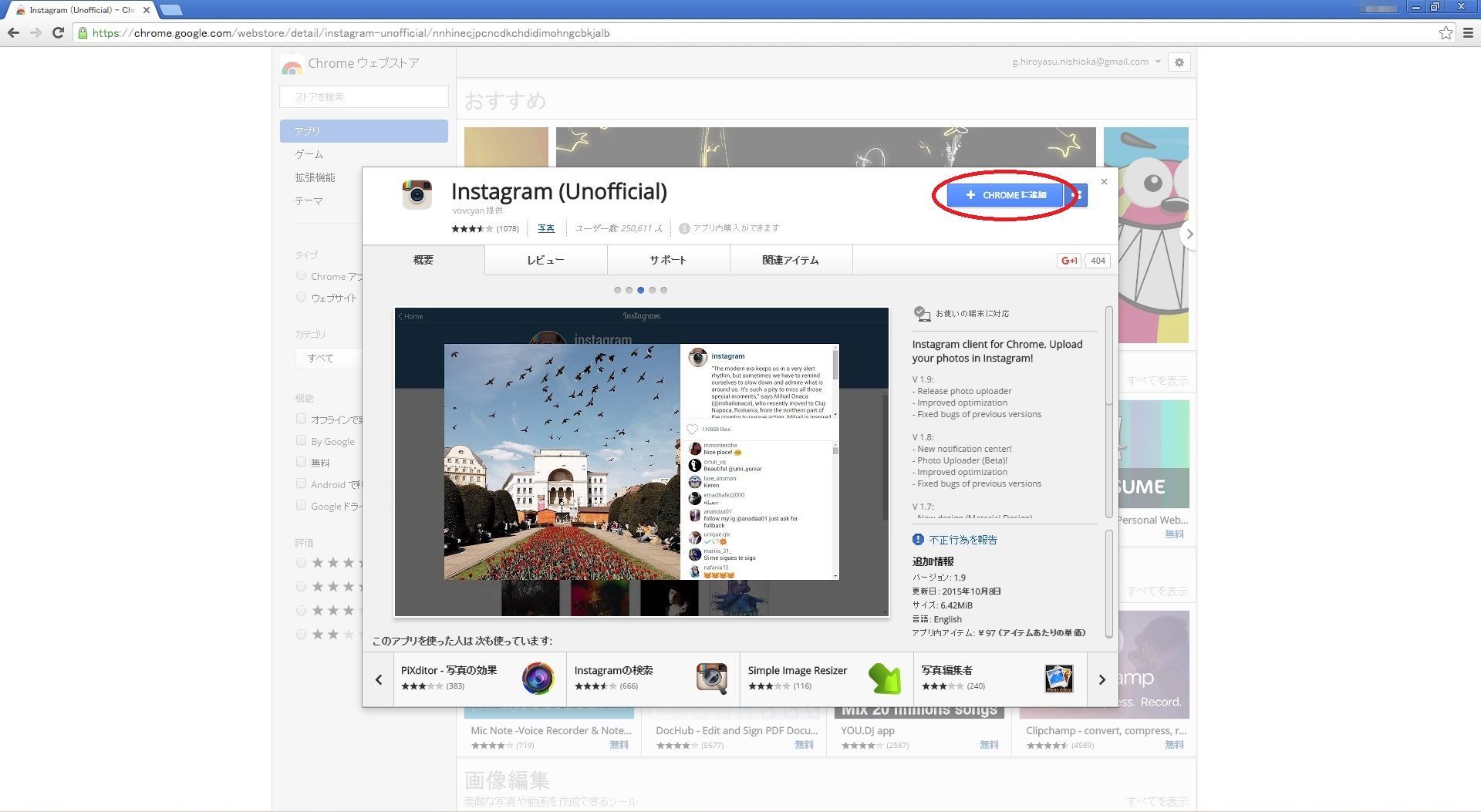Switch to the レビュー tab
Image resolution: width=1481 pixels, height=812 pixels.
pos(546,261)
